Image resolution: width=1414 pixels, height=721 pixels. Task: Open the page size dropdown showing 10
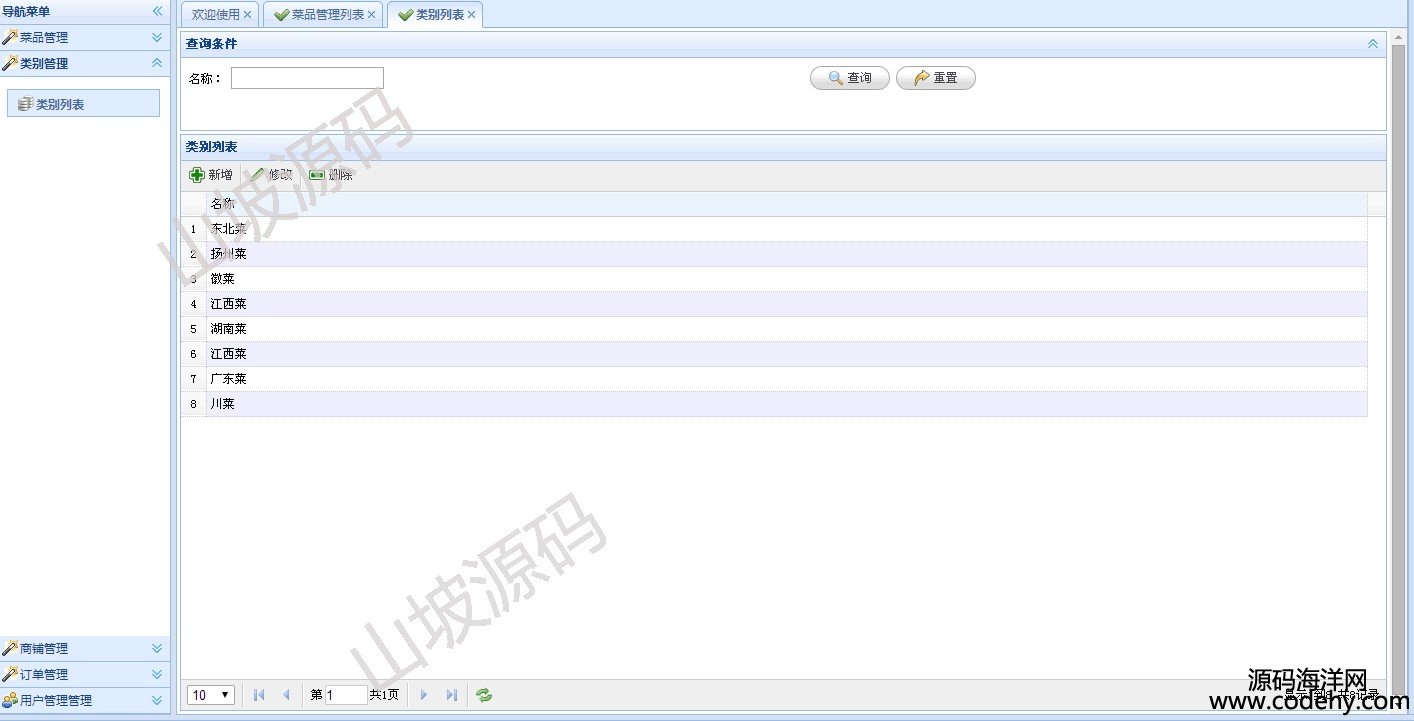tap(211, 695)
